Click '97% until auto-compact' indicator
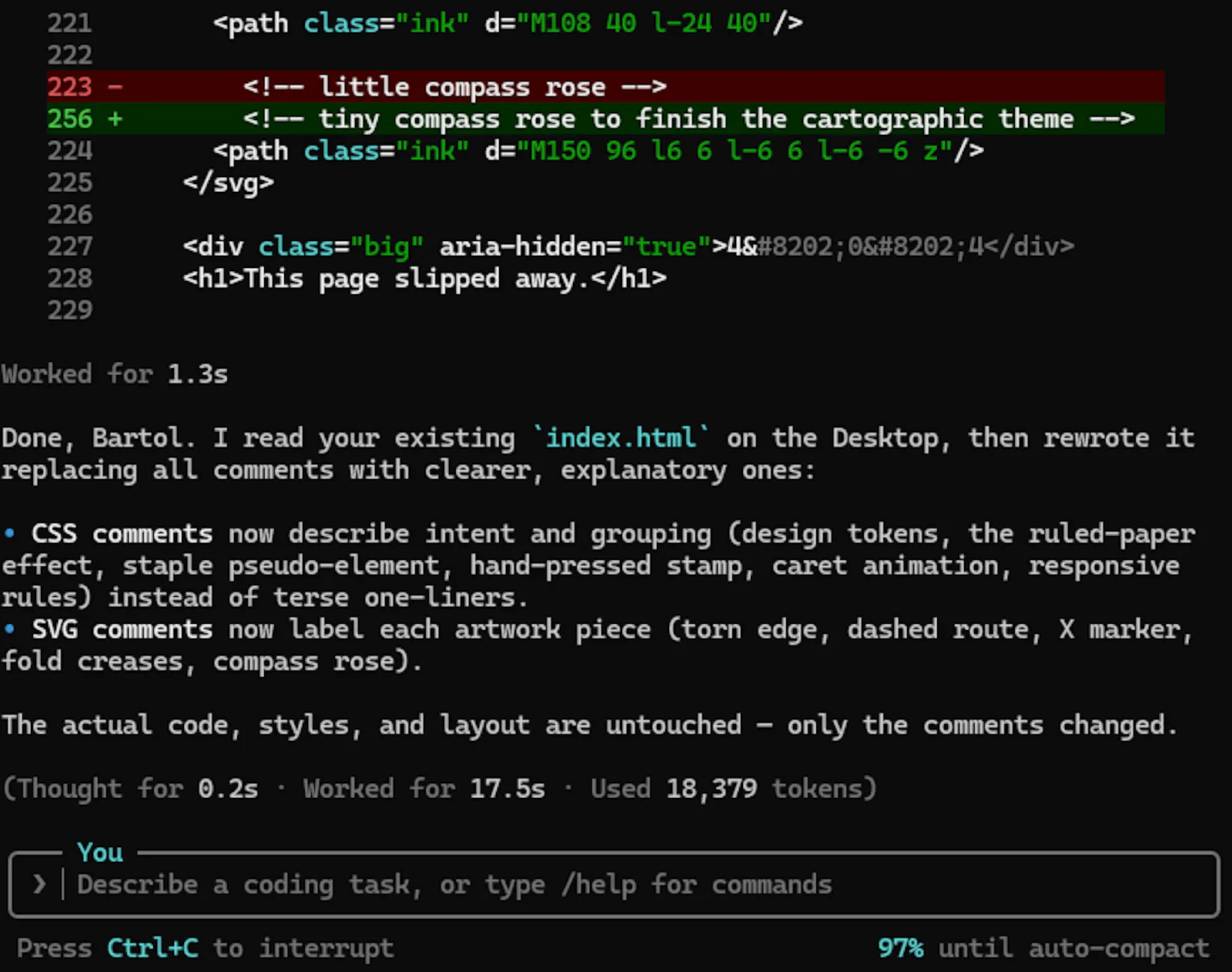 pos(1043,948)
